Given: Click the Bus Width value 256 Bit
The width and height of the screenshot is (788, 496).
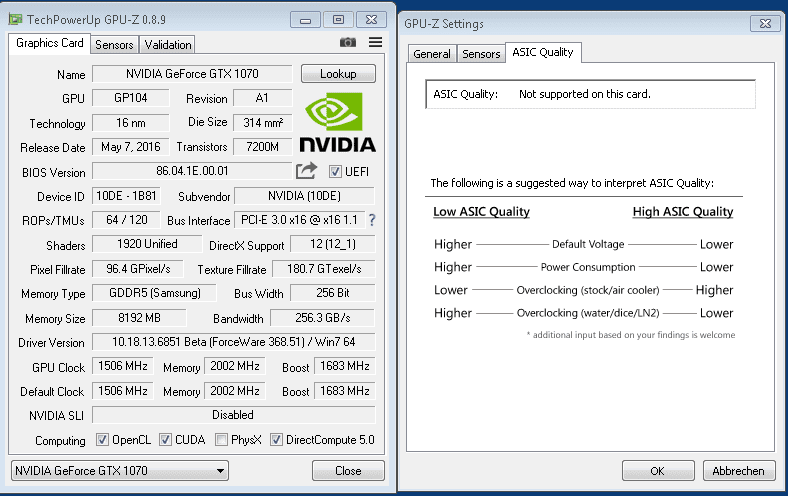Looking at the screenshot, I should tap(333, 293).
